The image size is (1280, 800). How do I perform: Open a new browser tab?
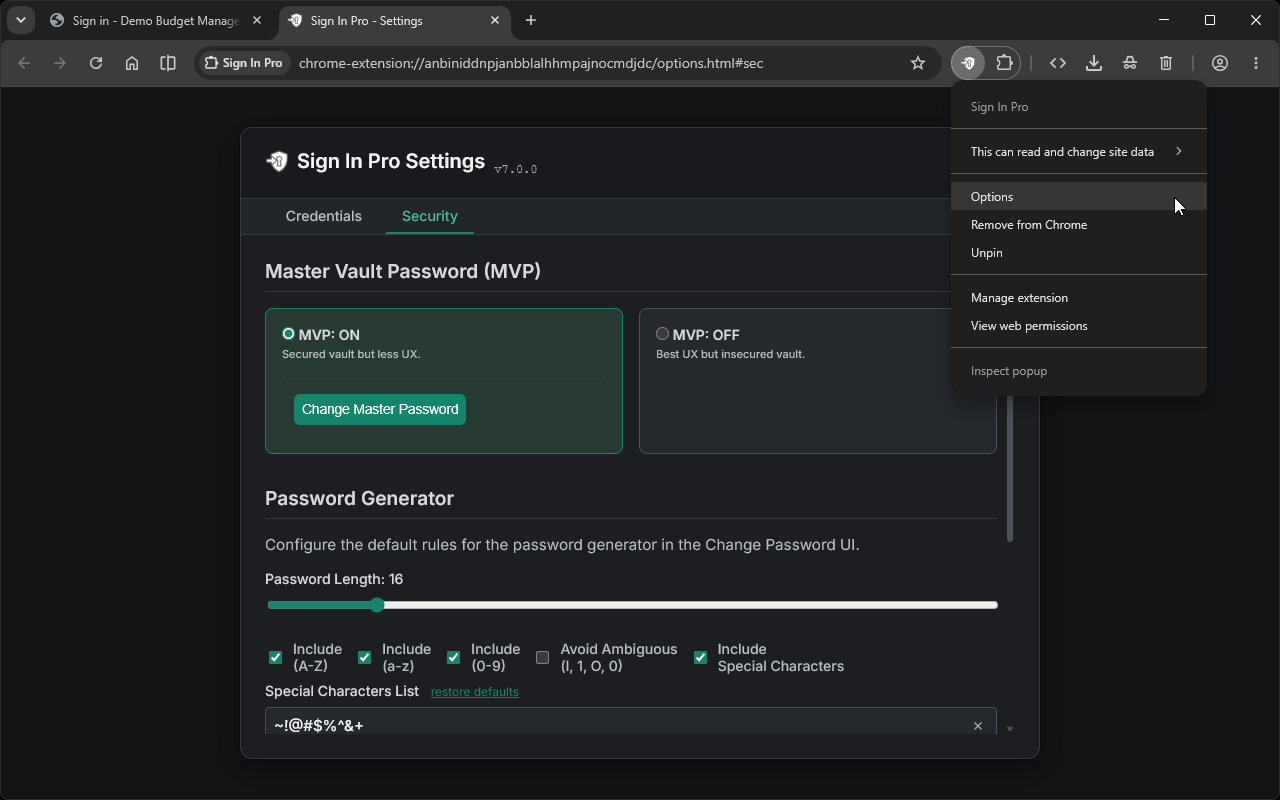(x=531, y=20)
